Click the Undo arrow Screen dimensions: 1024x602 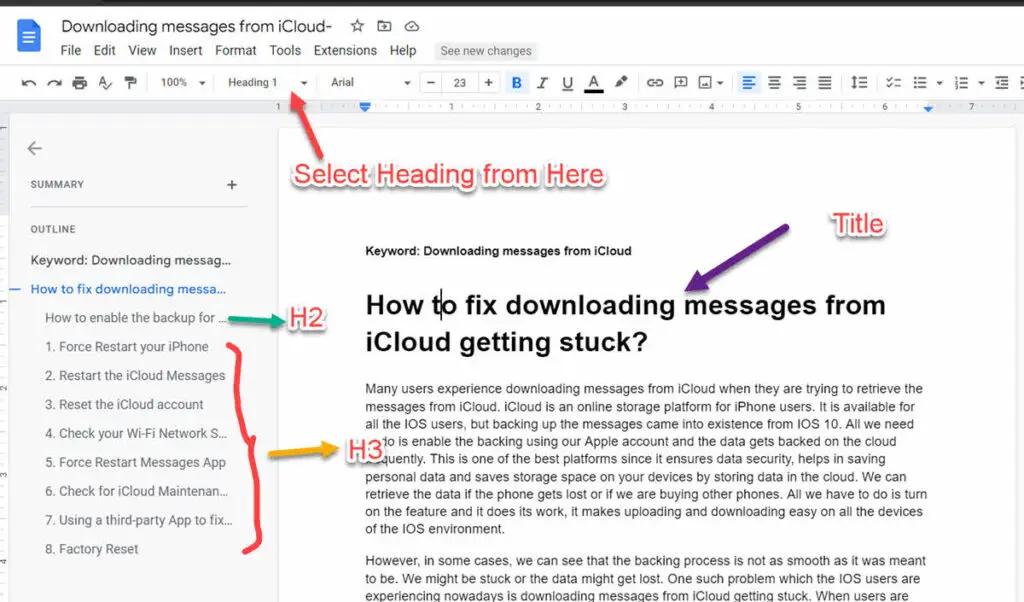tap(29, 83)
